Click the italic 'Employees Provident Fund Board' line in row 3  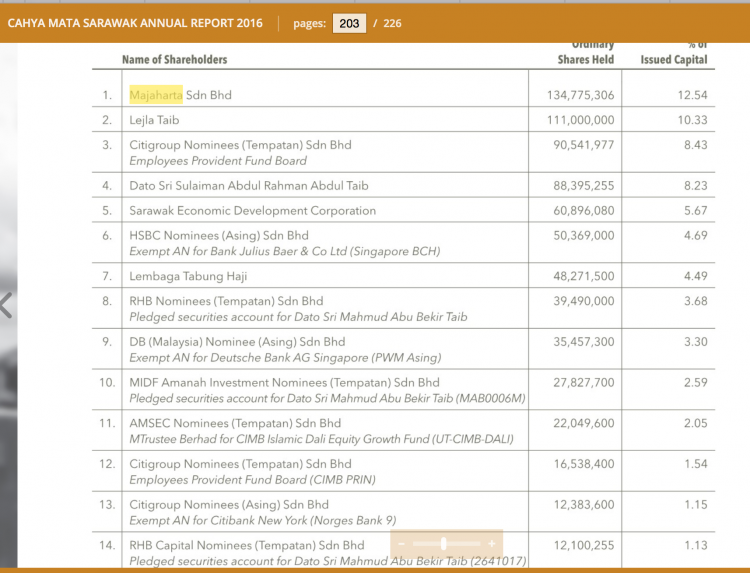tap(218, 161)
